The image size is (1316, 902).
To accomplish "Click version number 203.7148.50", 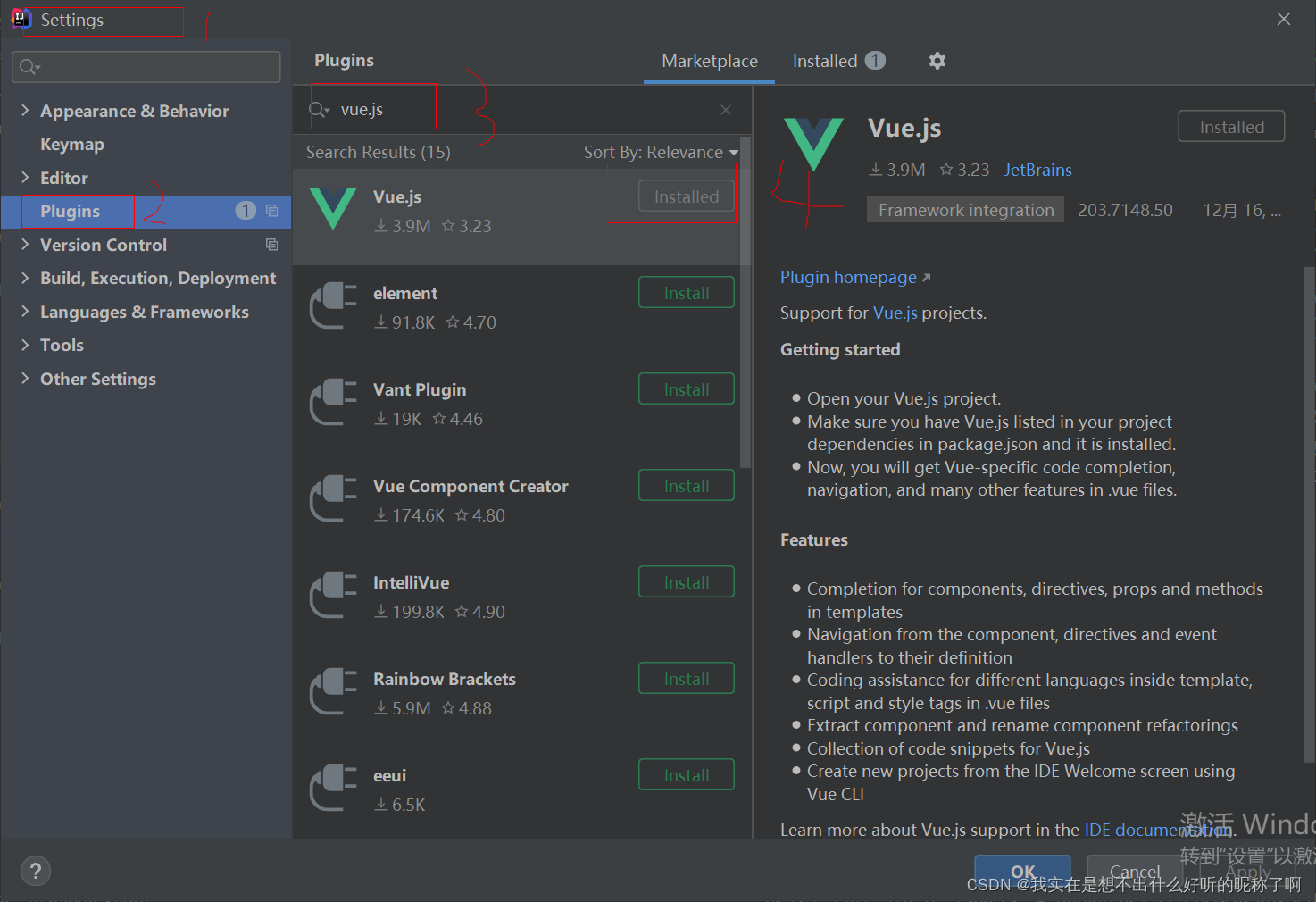I will click(1125, 210).
